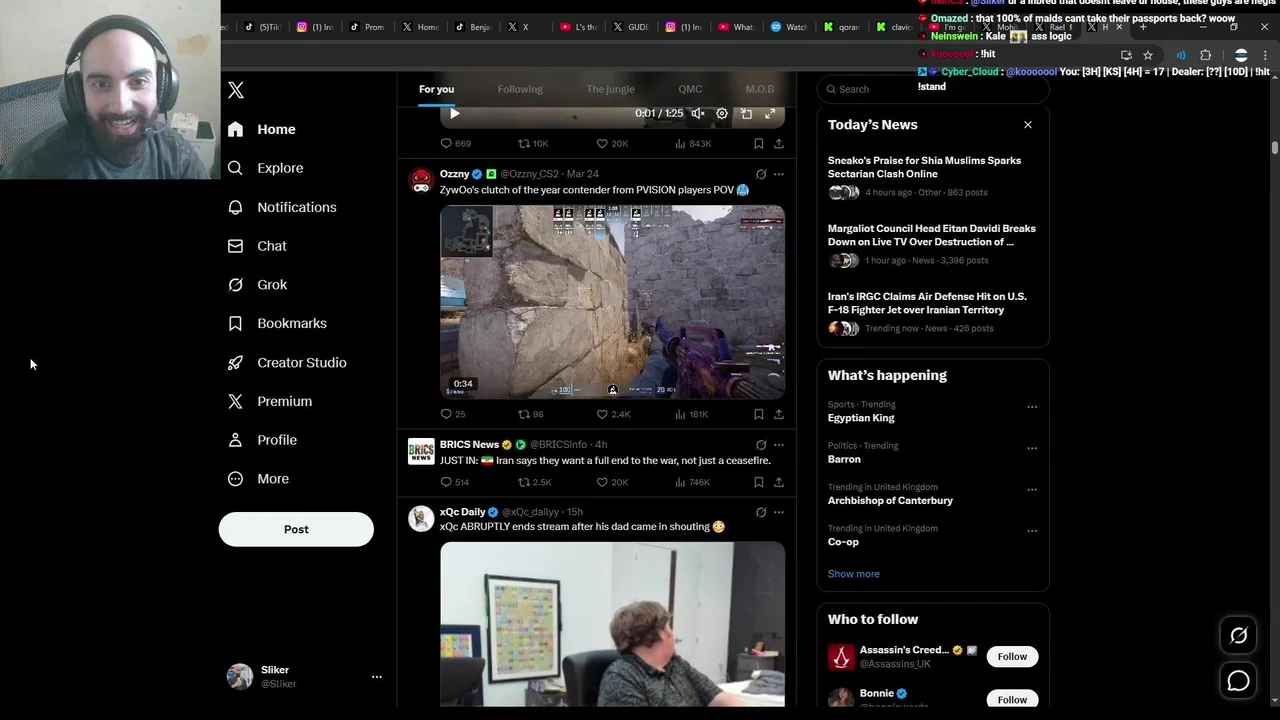Open the floating chat messages button
Viewport: 1280px width, 720px height.
1238,681
